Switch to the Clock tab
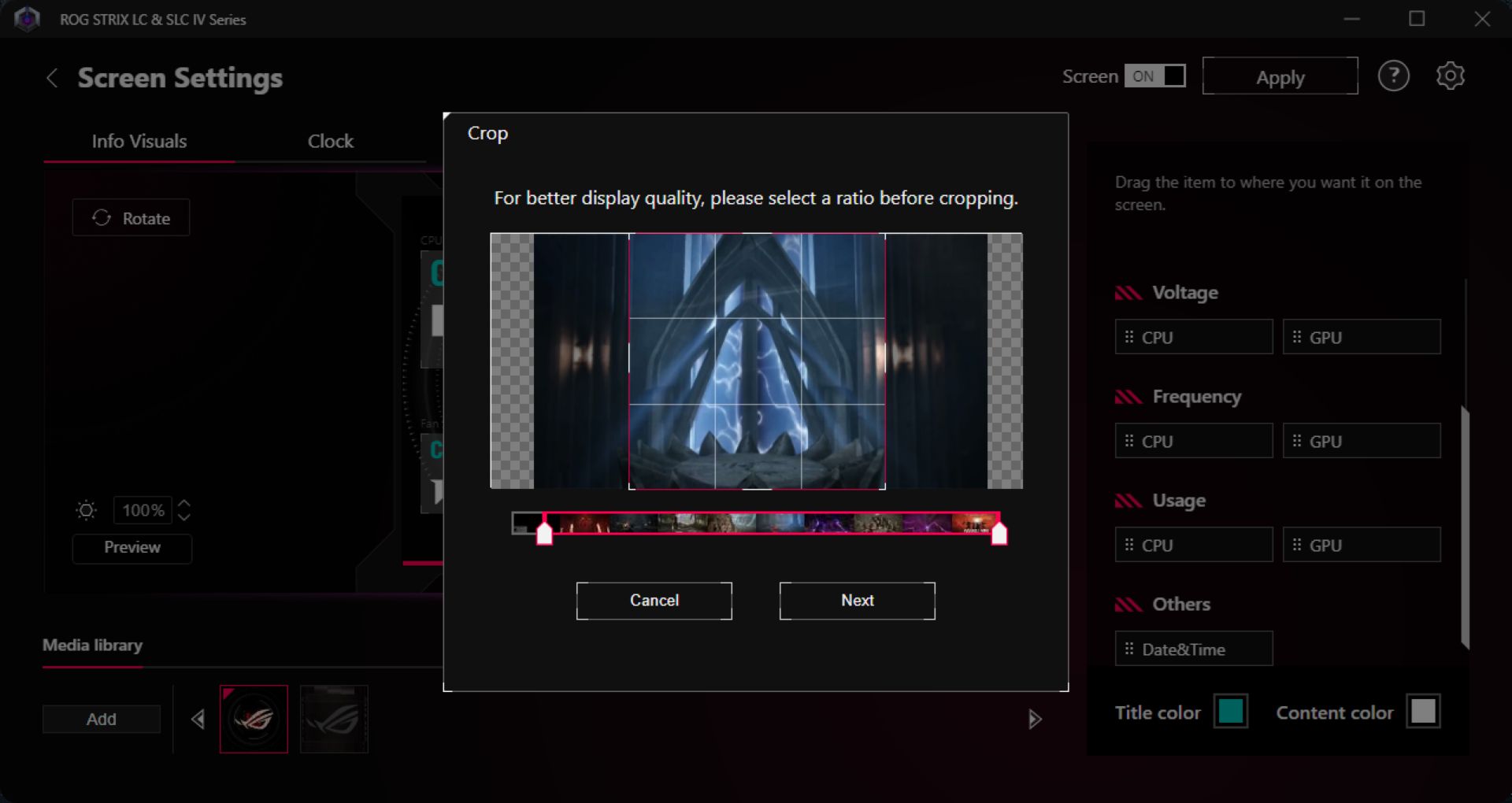 coord(331,142)
